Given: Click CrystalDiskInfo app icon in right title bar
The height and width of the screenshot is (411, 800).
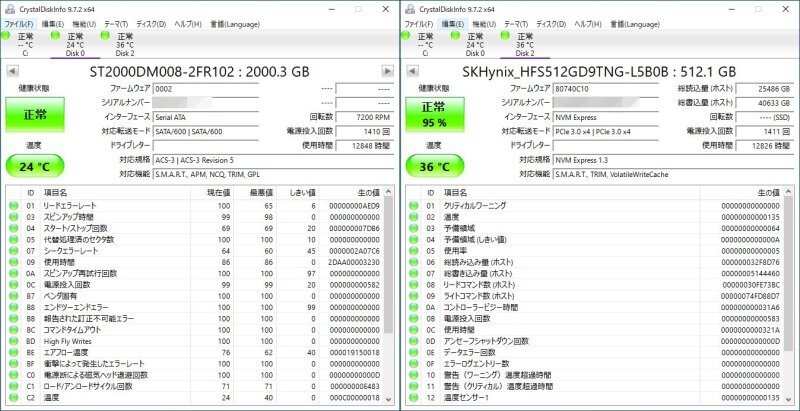Looking at the screenshot, I should click(409, 9).
